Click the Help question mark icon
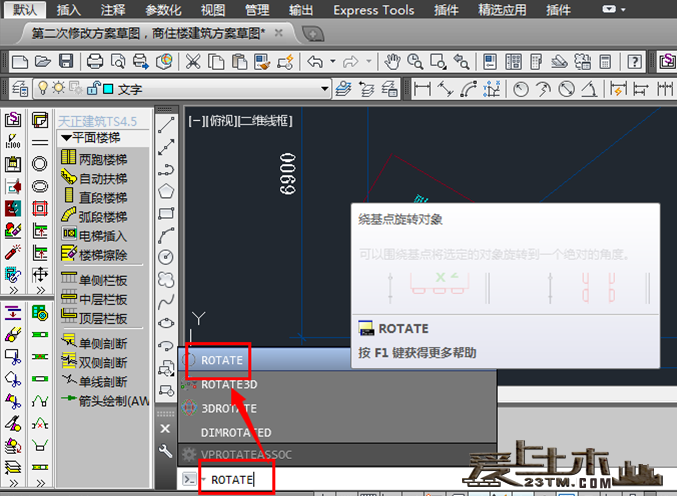This screenshot has width=677, height=496. pos(634,62)
